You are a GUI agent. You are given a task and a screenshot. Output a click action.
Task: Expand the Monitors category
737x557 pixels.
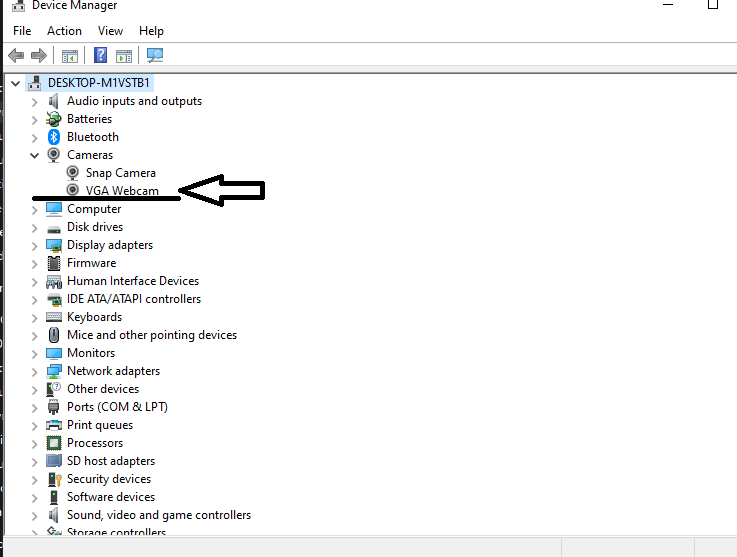[34, 354]
